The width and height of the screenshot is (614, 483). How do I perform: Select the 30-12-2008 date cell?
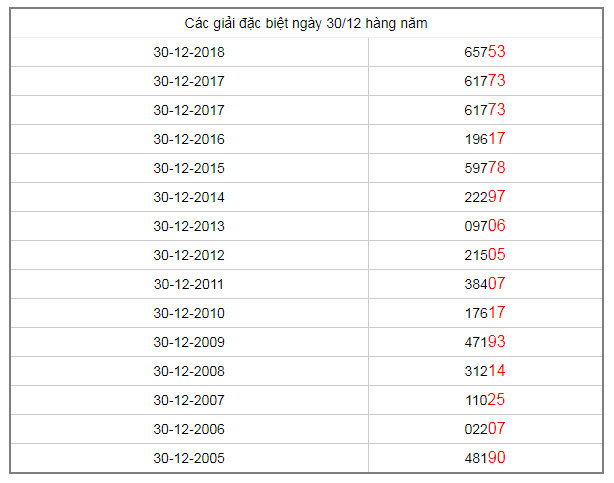click(189, 371)
